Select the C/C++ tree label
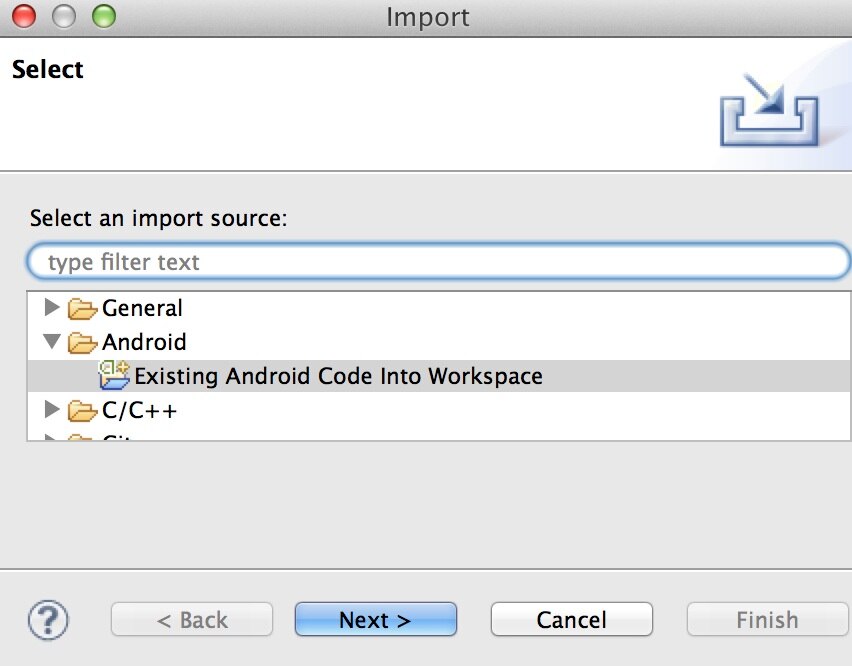Image resolution: width=852 pixels, height=666 pixels. (140, 410)
